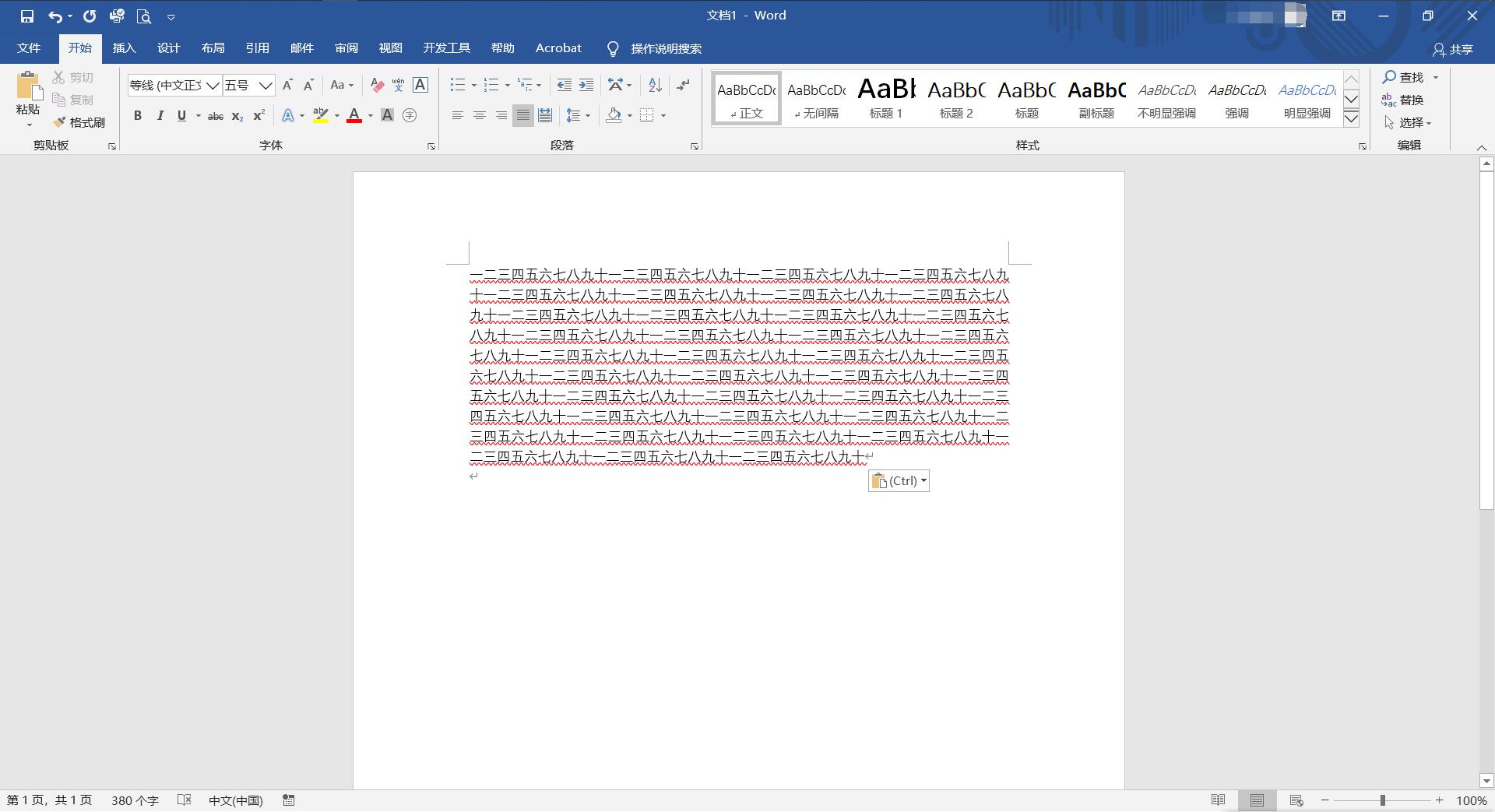Open the Acrobat tab
Image resolution: width=1495 pixels, height=812 pixels.
pyautogui.click(x=558, y=48)
